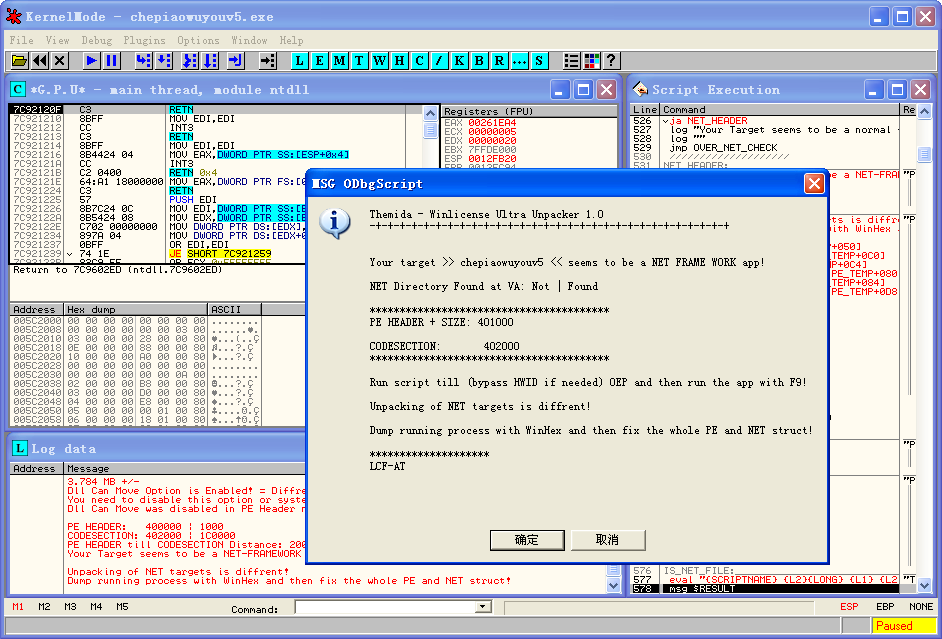Expand the Command combo box dropdown arrow

pos(482,607)
